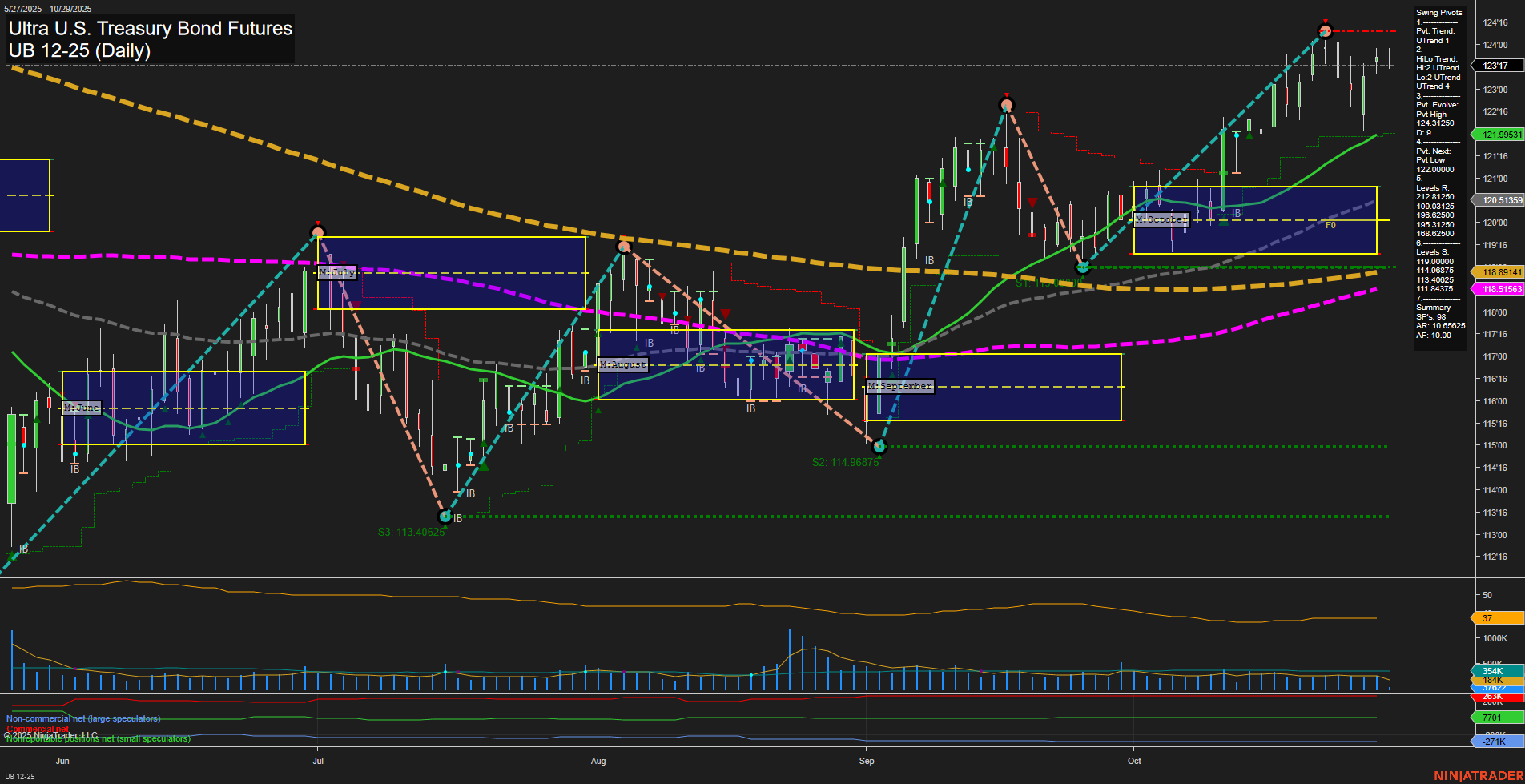Viewport: 1525px width, 784px height.
Task: Select the M:October monthly range label
Action: [x=1161, y=219]
